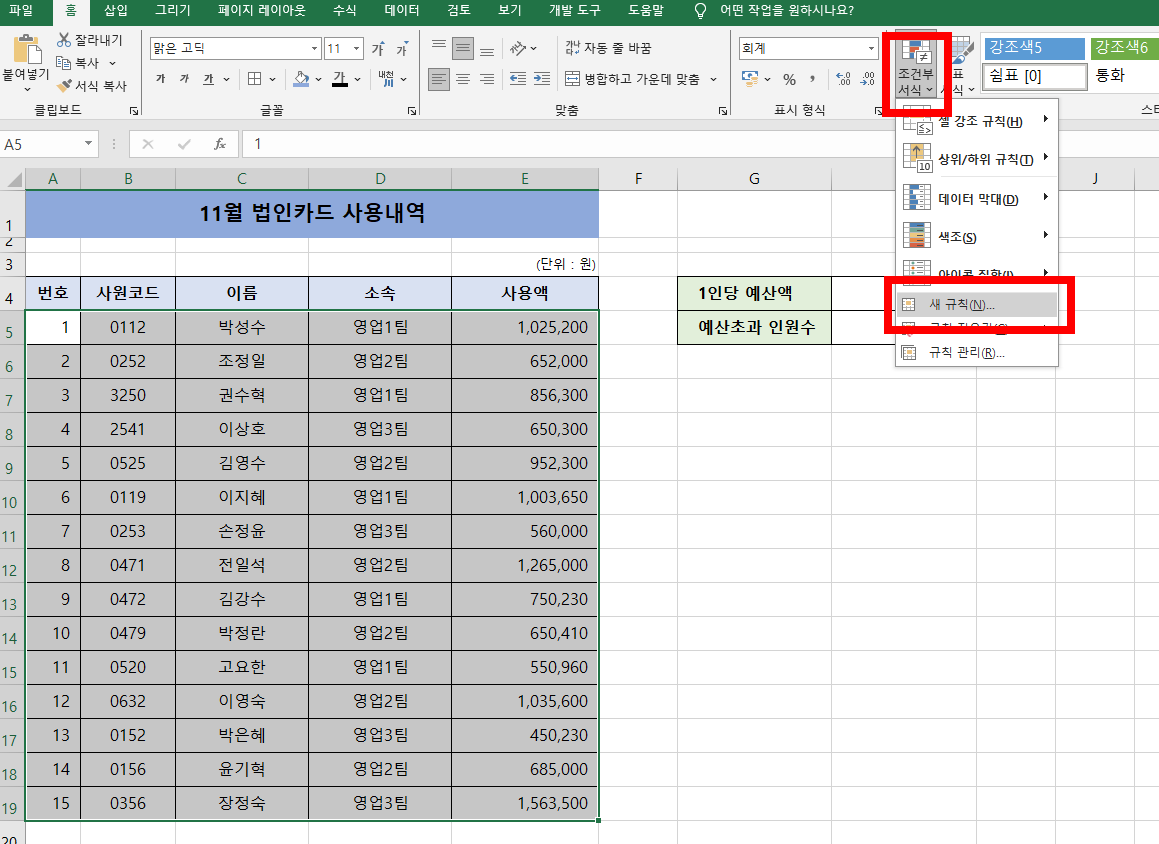Open the font group dialog launcher

[x=412, y=111]
